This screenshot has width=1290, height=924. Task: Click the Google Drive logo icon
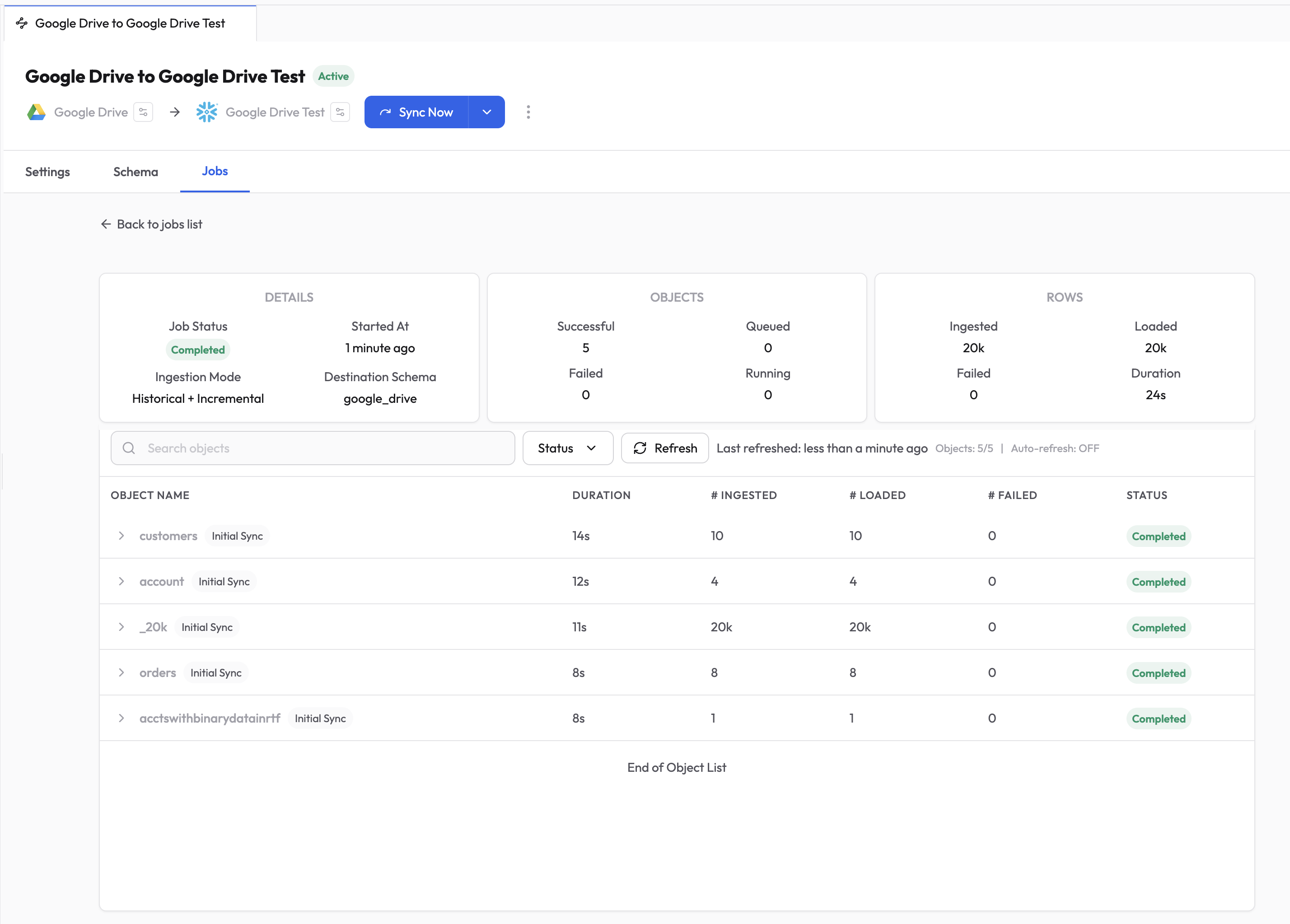37,112
